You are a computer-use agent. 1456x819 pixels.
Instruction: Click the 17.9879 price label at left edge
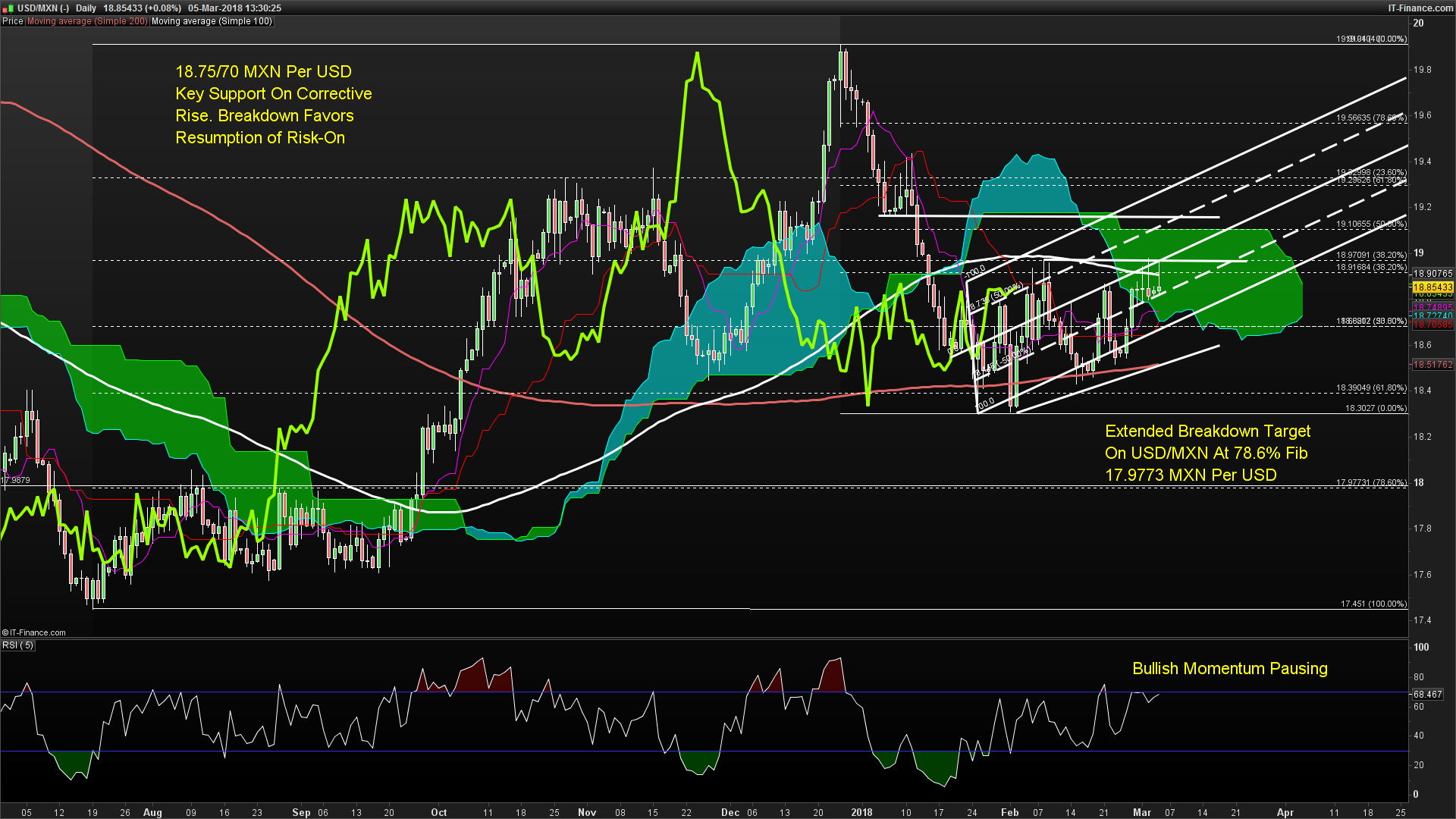[16, 481]
